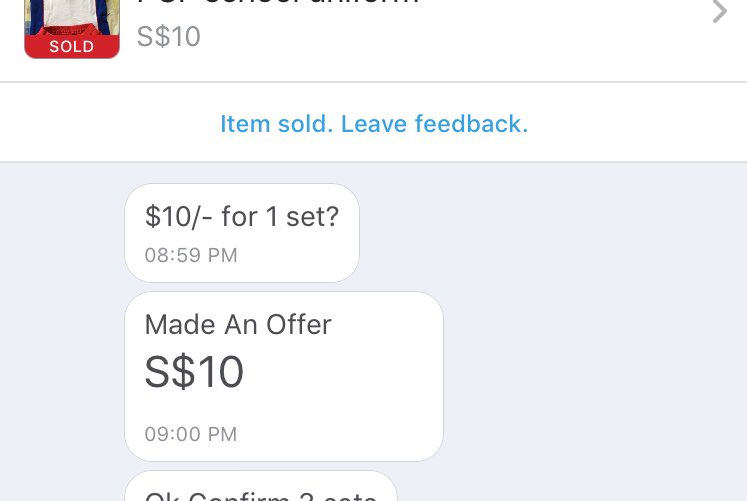Image resolution: width=747 pixels, height=501 pixels.
Task: Select the "Ok Confirm 2 sets" message
Action: (x=261, y=492)
